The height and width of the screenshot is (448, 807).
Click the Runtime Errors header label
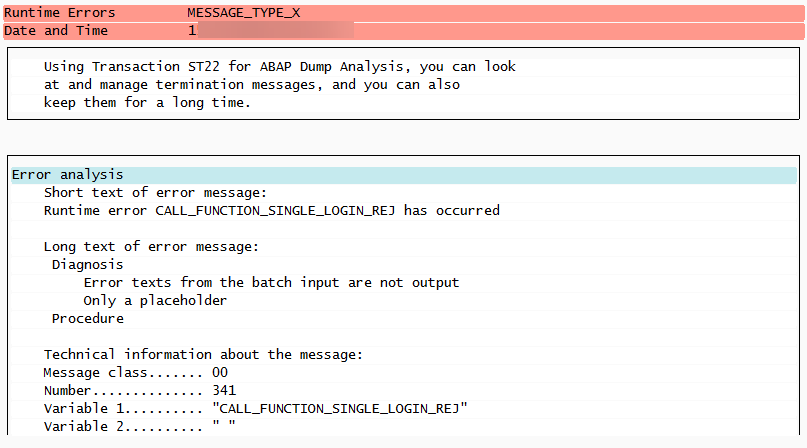point(60,13)
